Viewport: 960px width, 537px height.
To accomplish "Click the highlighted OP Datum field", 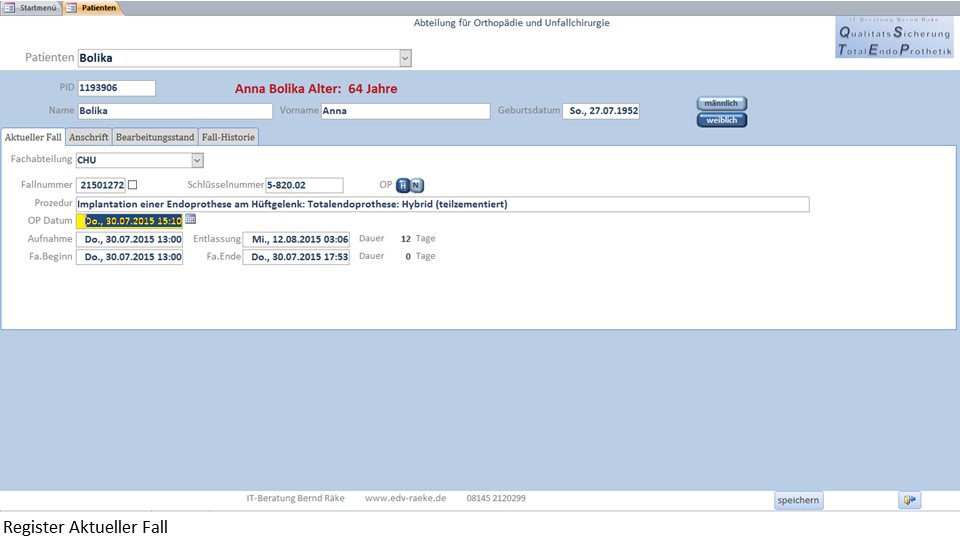I will pyautogui.click(x=129, y=221).
